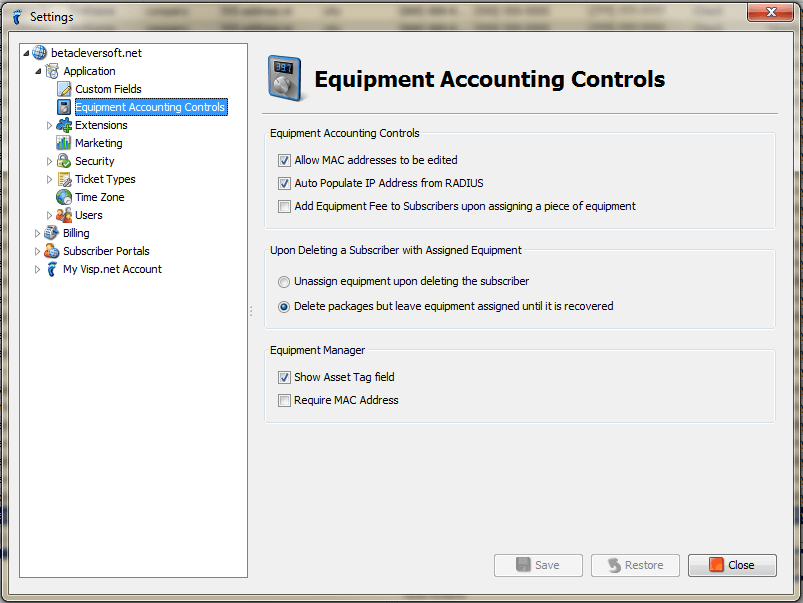803x603 pixels.
Task: Collapse the Application tree node
Action: tap(38, 71)
